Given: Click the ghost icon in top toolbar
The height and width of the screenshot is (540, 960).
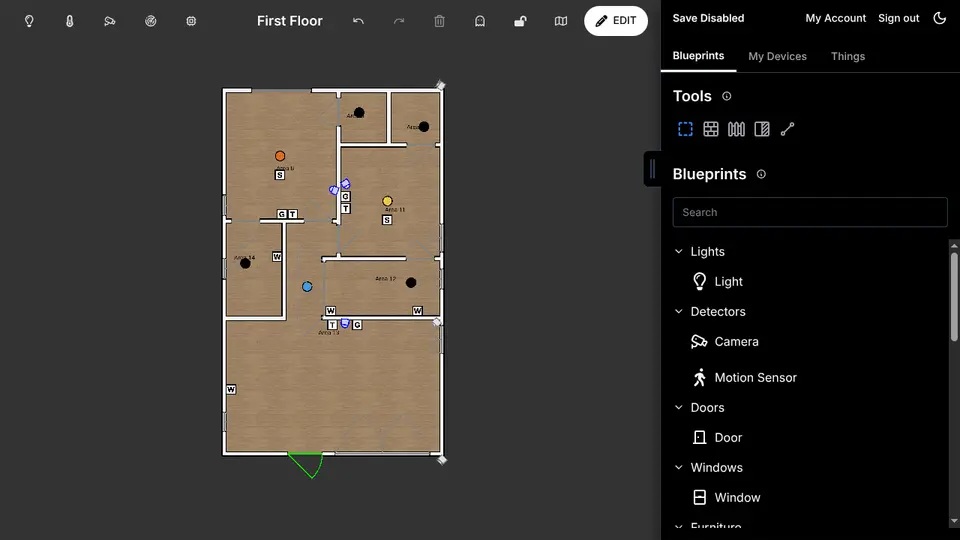Looking at the screenshot, I should [480, 21].
